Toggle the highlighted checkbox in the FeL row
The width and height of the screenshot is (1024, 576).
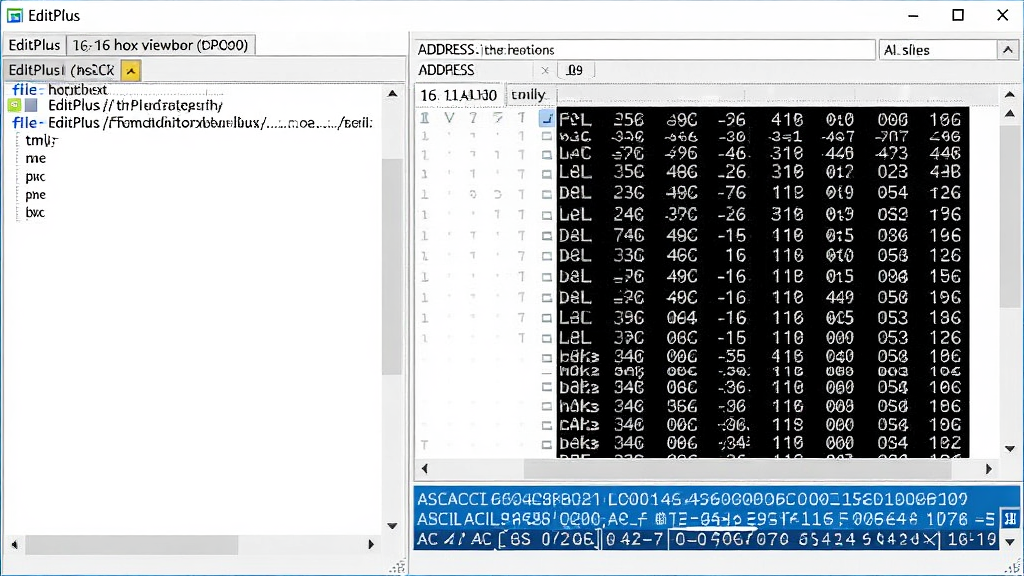click(x=547, y=119)
